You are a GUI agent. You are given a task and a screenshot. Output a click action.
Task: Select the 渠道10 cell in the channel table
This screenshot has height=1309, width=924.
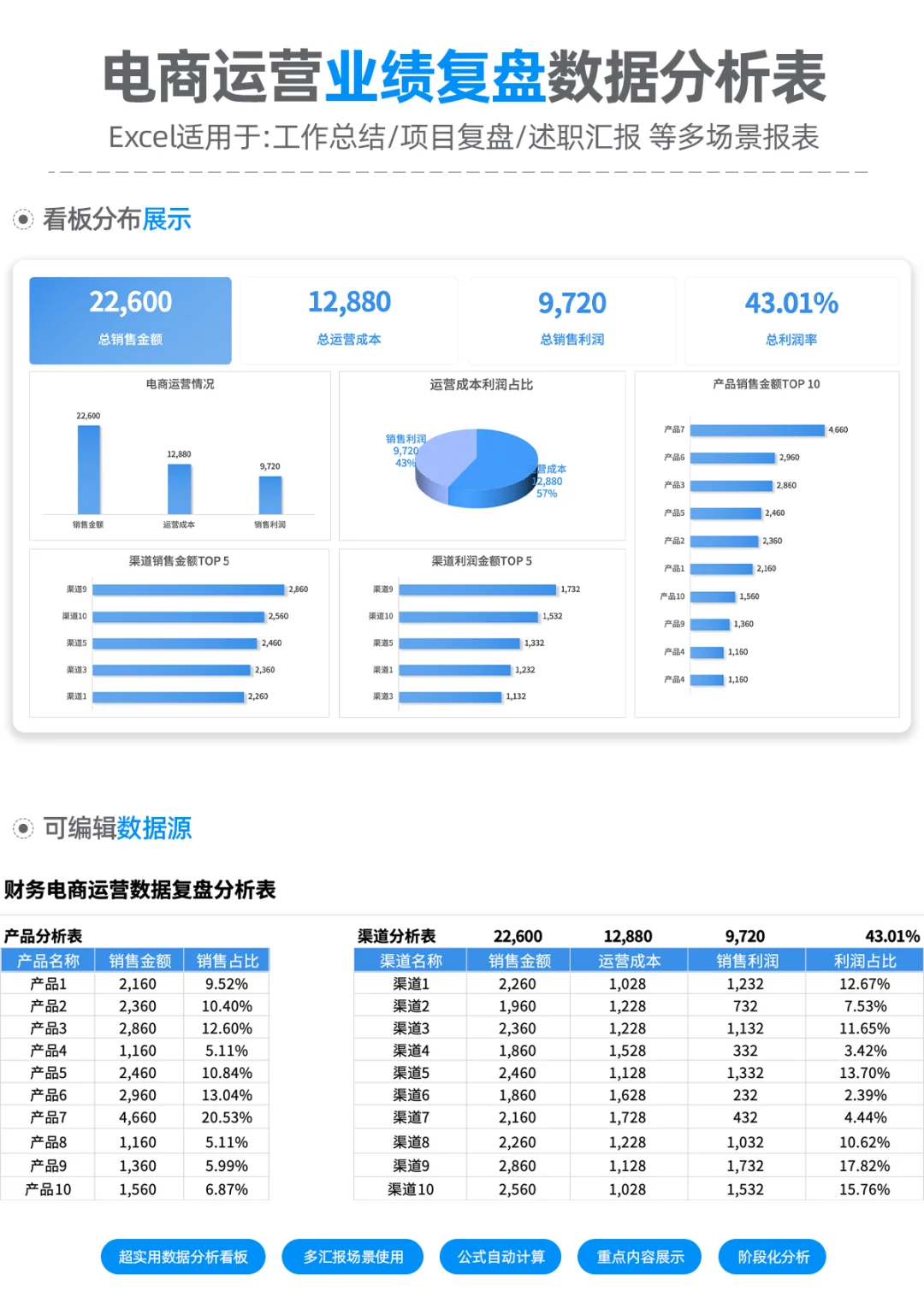411,1189
